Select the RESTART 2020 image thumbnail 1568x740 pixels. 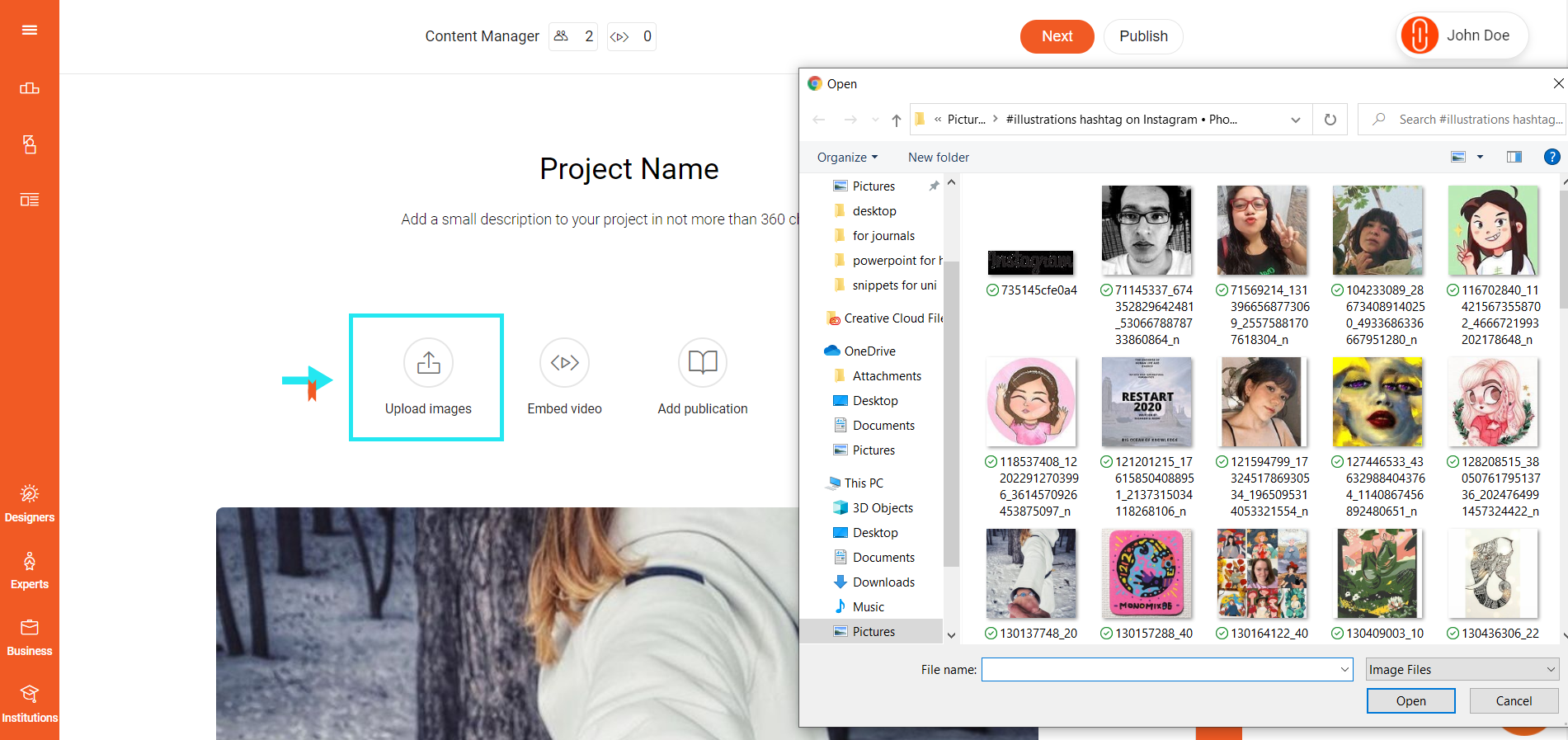(1147, 402)
